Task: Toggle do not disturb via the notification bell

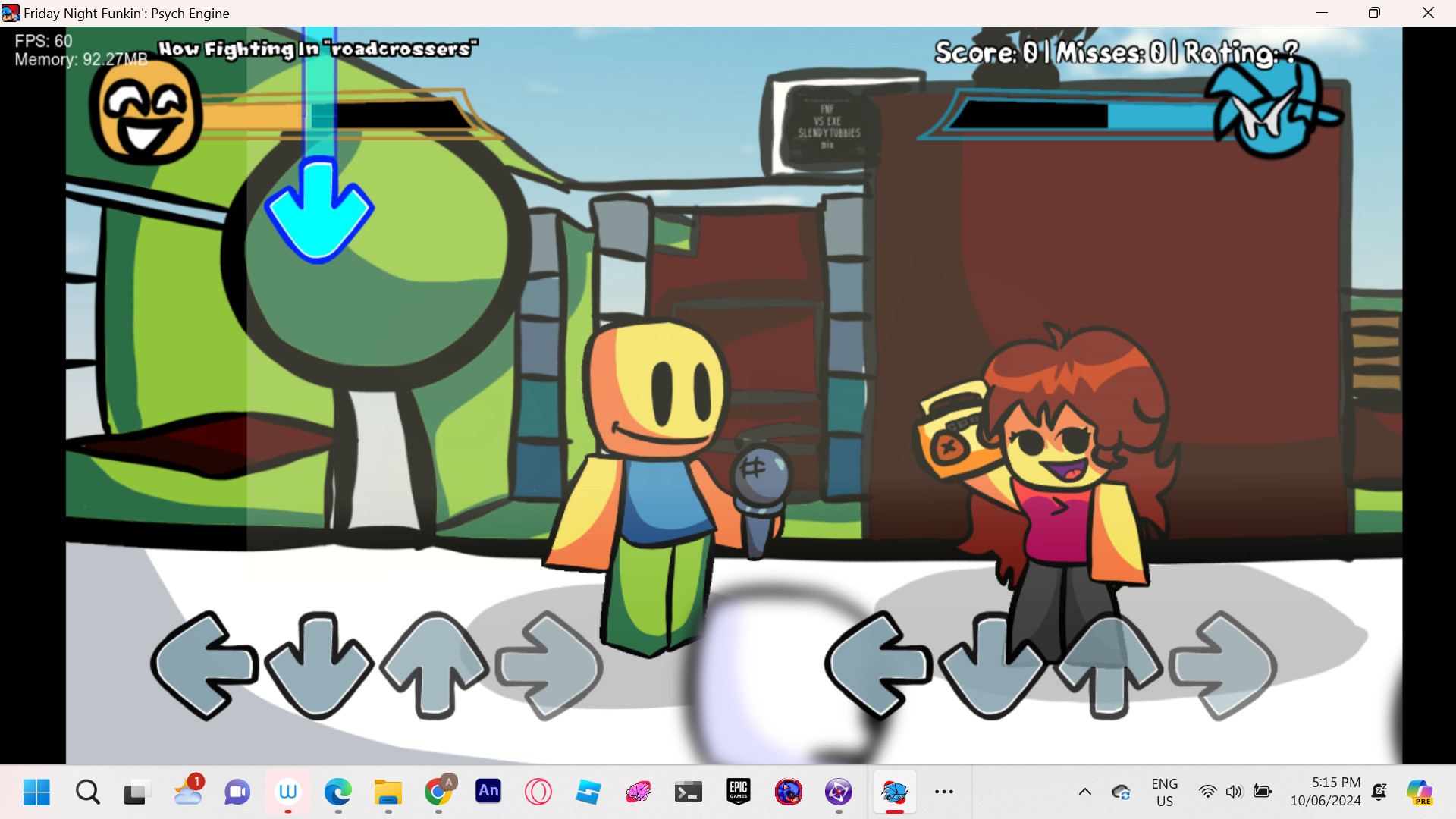Action: coord(1379,792)
